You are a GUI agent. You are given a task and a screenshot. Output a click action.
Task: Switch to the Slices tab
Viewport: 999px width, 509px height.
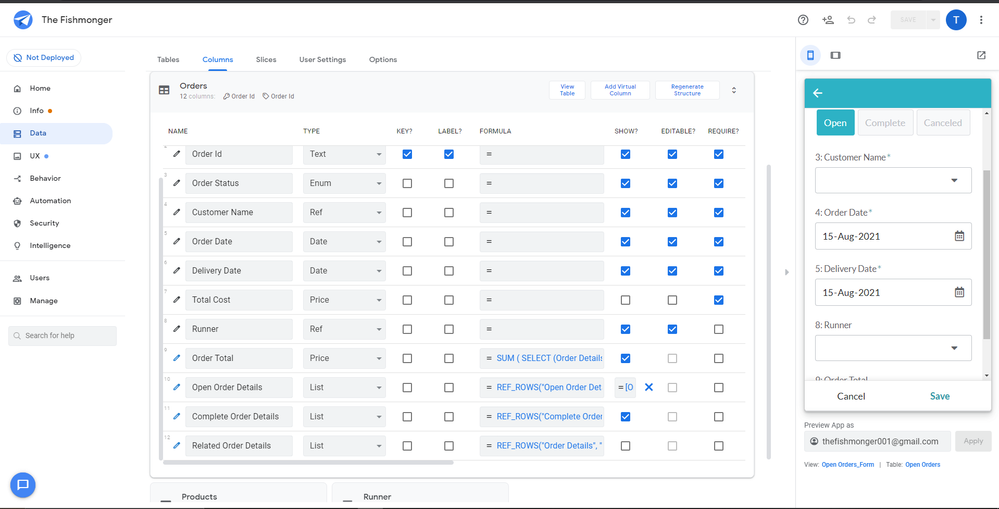(x=266, y=59)
